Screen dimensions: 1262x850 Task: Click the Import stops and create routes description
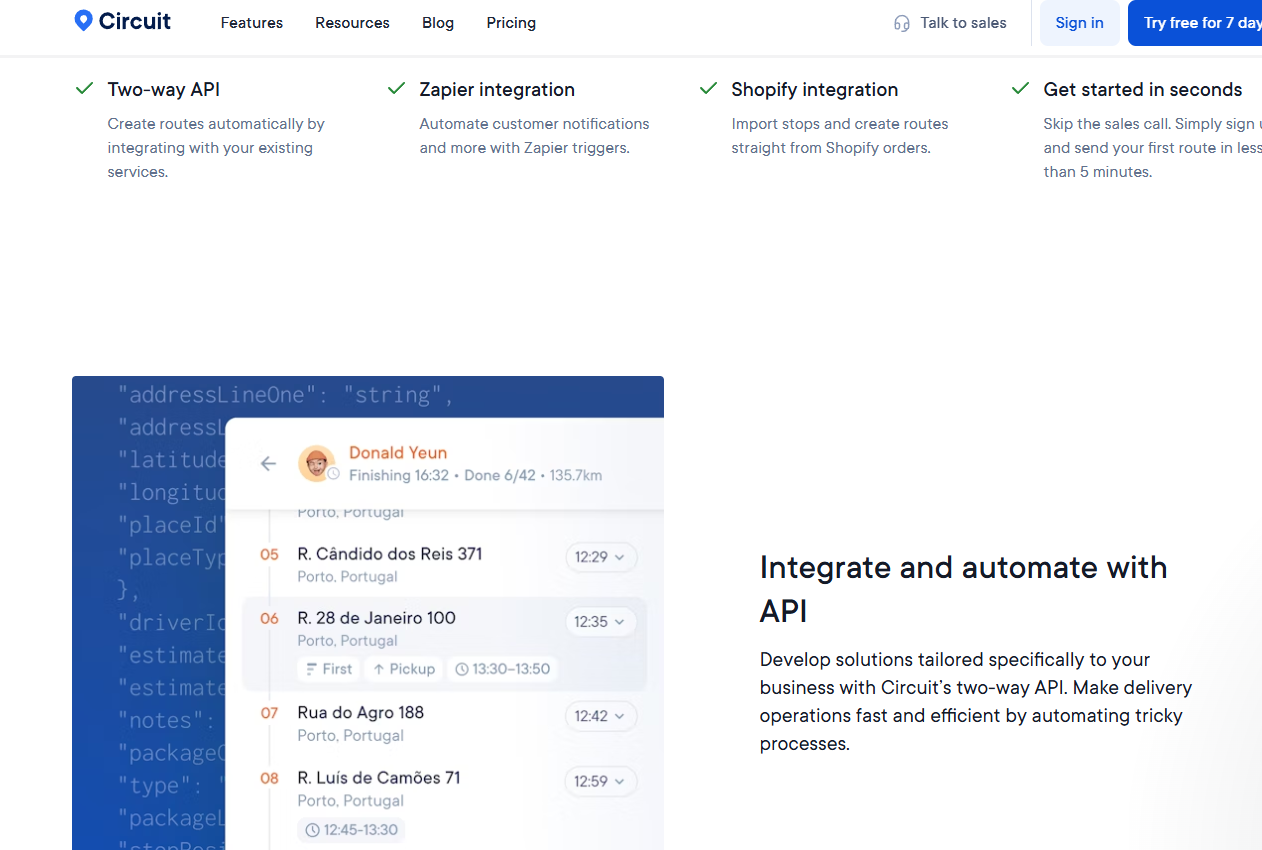tap(840, 136)
